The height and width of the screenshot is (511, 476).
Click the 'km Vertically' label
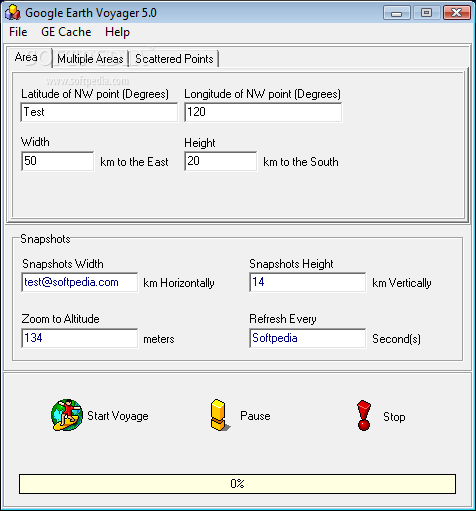pyautogui.click(x=402, y=283)
